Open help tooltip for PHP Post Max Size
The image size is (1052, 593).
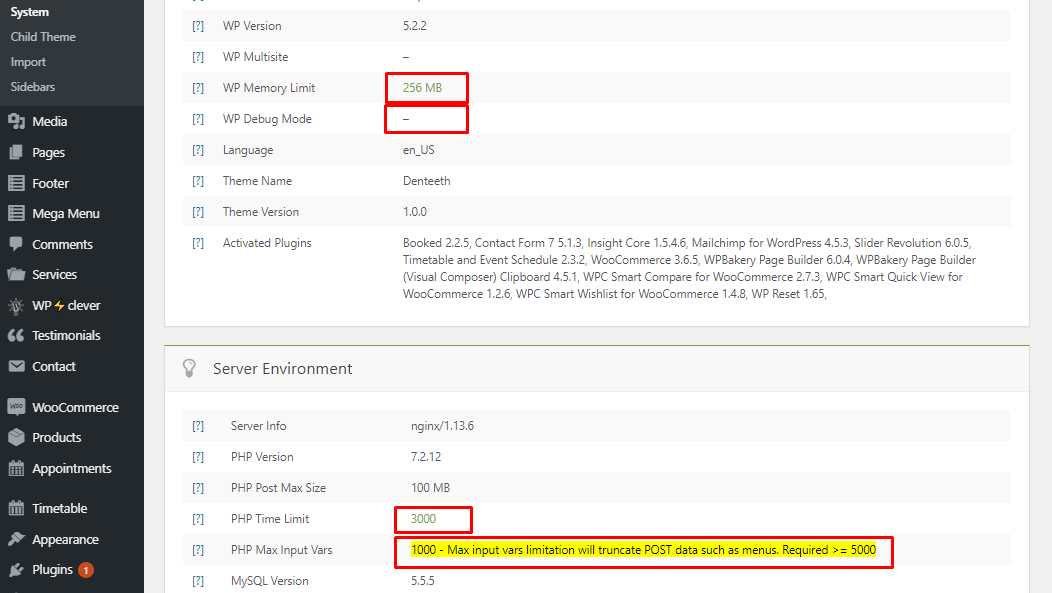[x=198, y=488]
